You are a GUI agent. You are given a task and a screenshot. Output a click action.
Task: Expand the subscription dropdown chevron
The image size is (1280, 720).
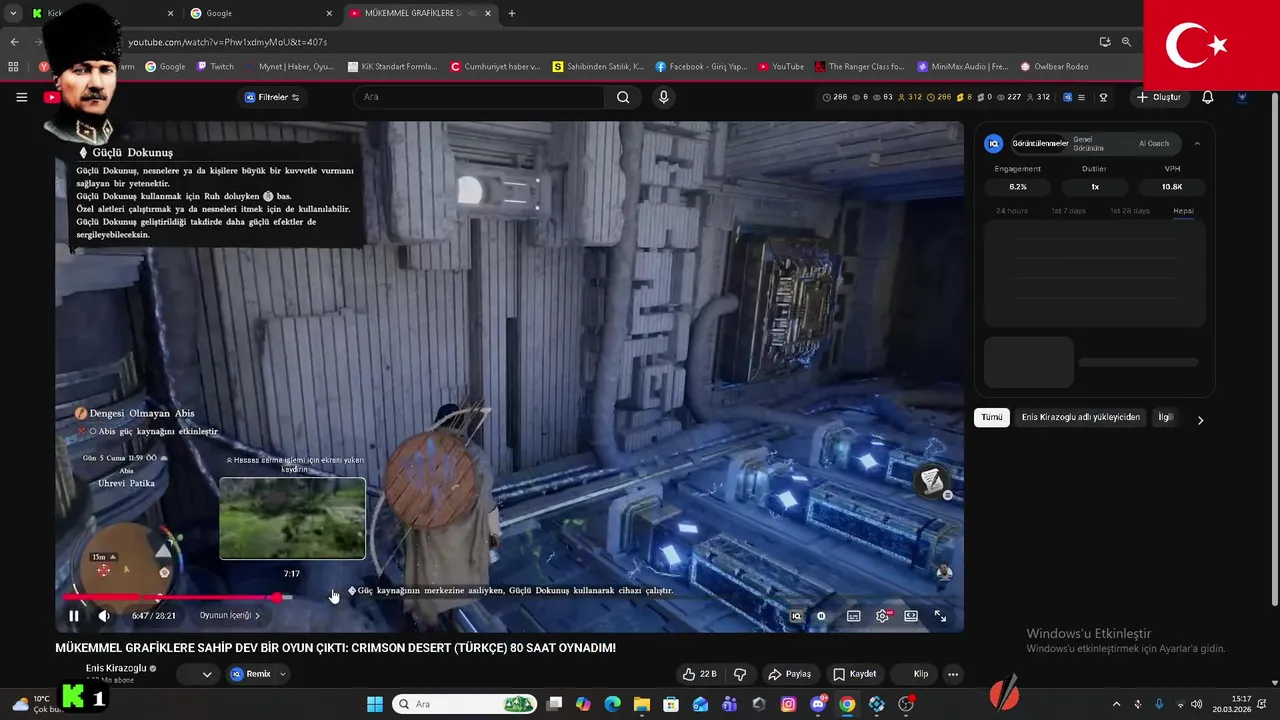pos(207,674)
